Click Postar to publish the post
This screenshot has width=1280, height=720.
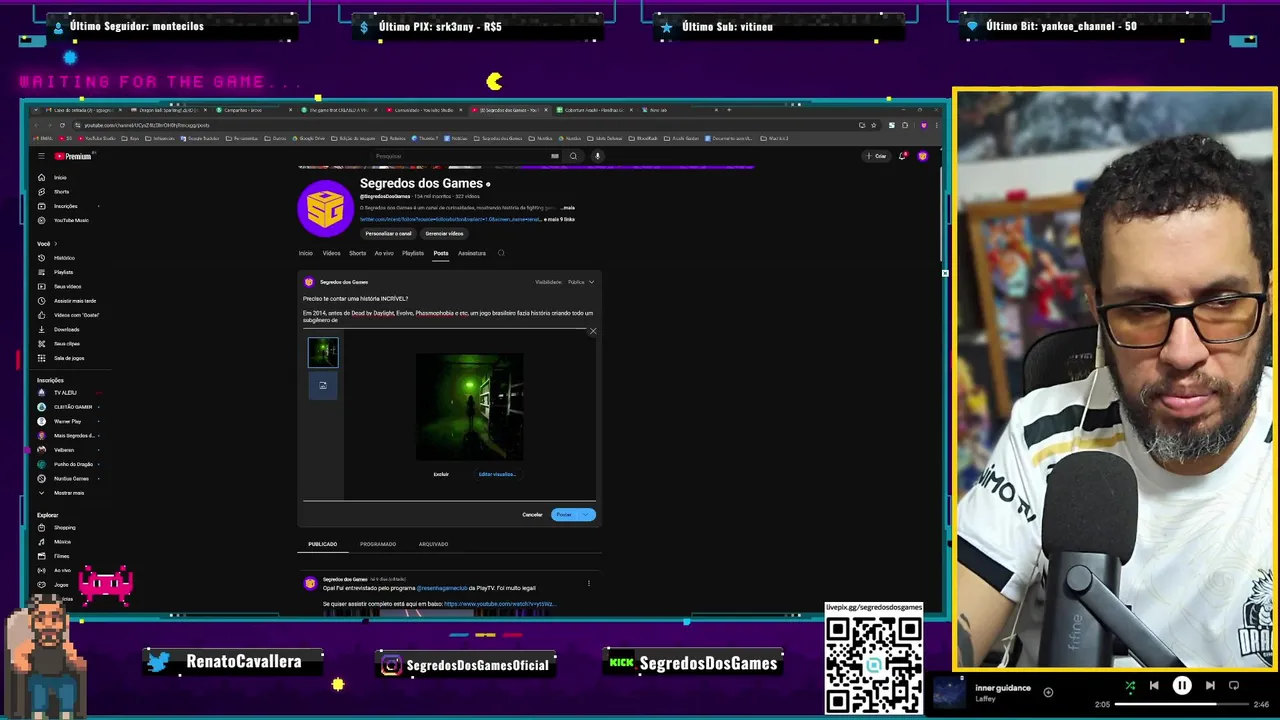click(x=565, y=515)
